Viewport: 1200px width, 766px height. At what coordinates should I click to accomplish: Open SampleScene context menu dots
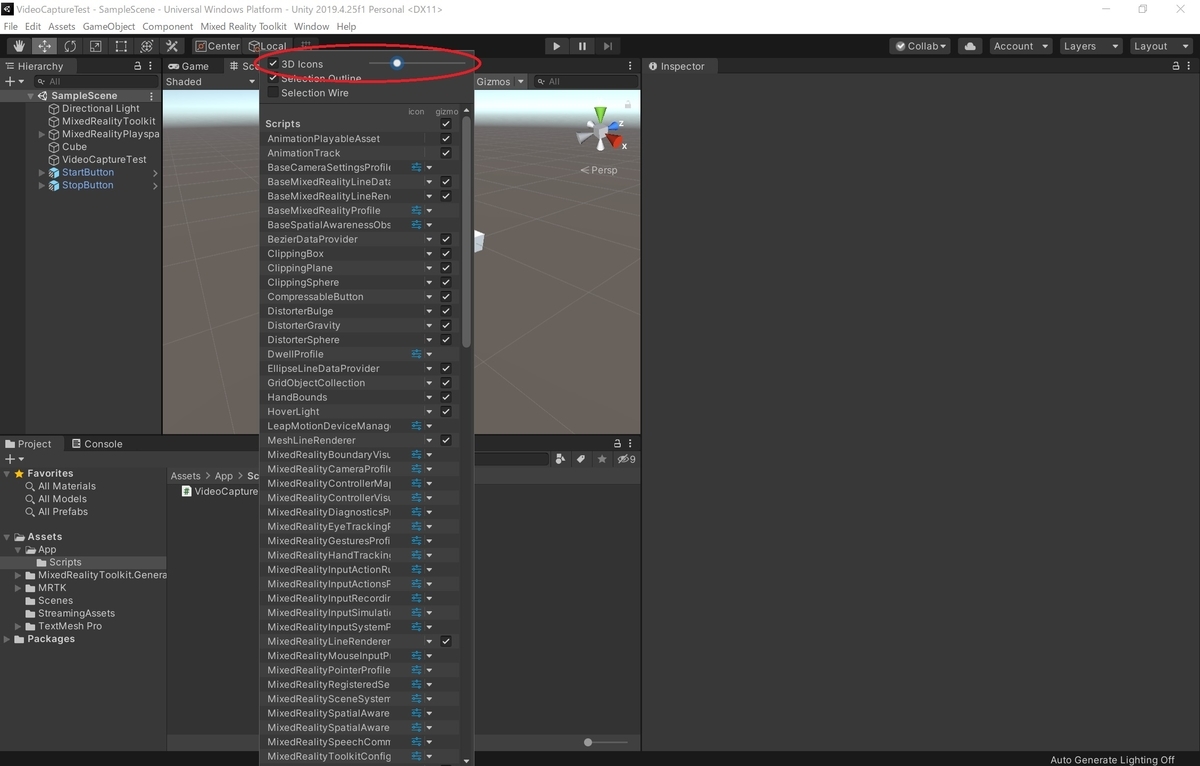152,96
